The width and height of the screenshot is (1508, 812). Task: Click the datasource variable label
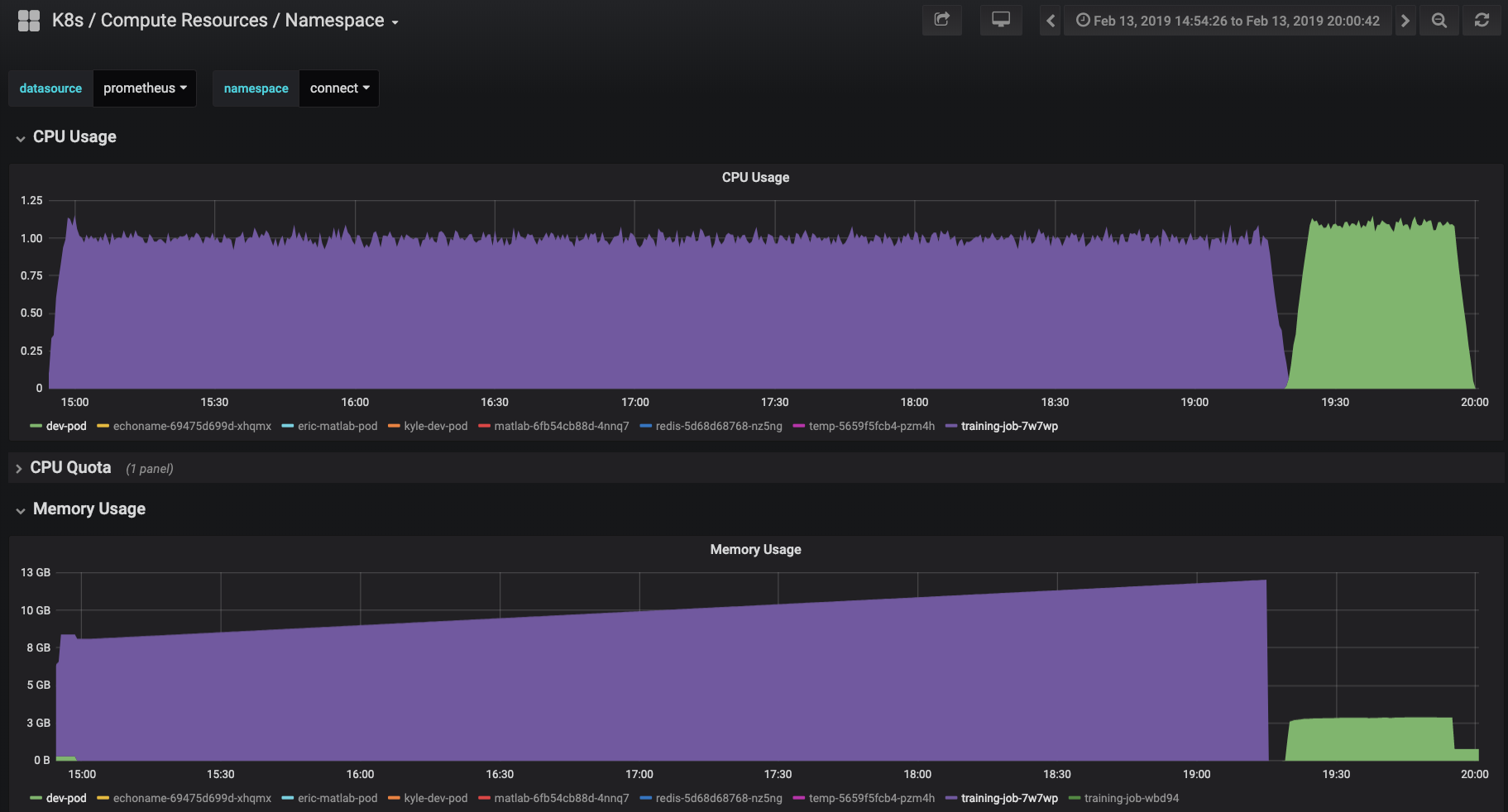click(50, 88)
